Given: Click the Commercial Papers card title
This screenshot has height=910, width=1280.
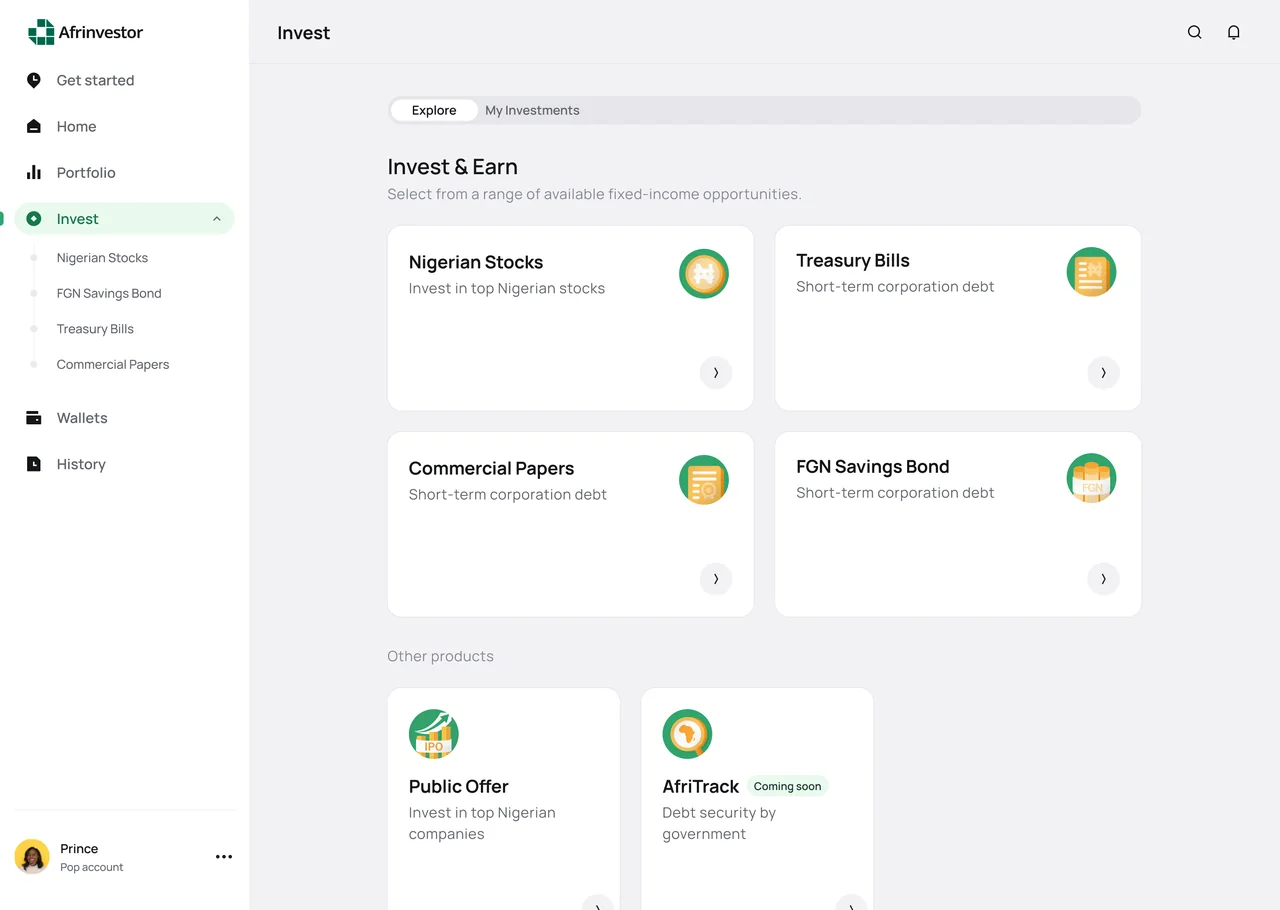Looking at the screenshot, I should click(491, 468).
